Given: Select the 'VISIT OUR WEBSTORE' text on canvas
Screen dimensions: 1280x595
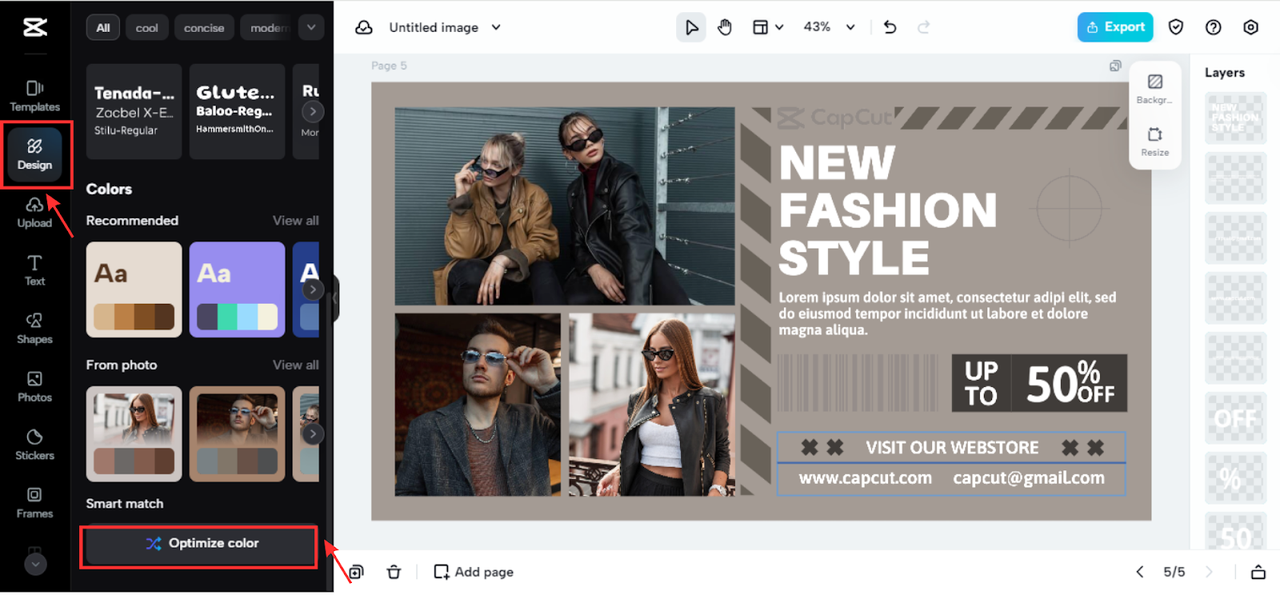Looking at the screenshot, I should [952, 447].
